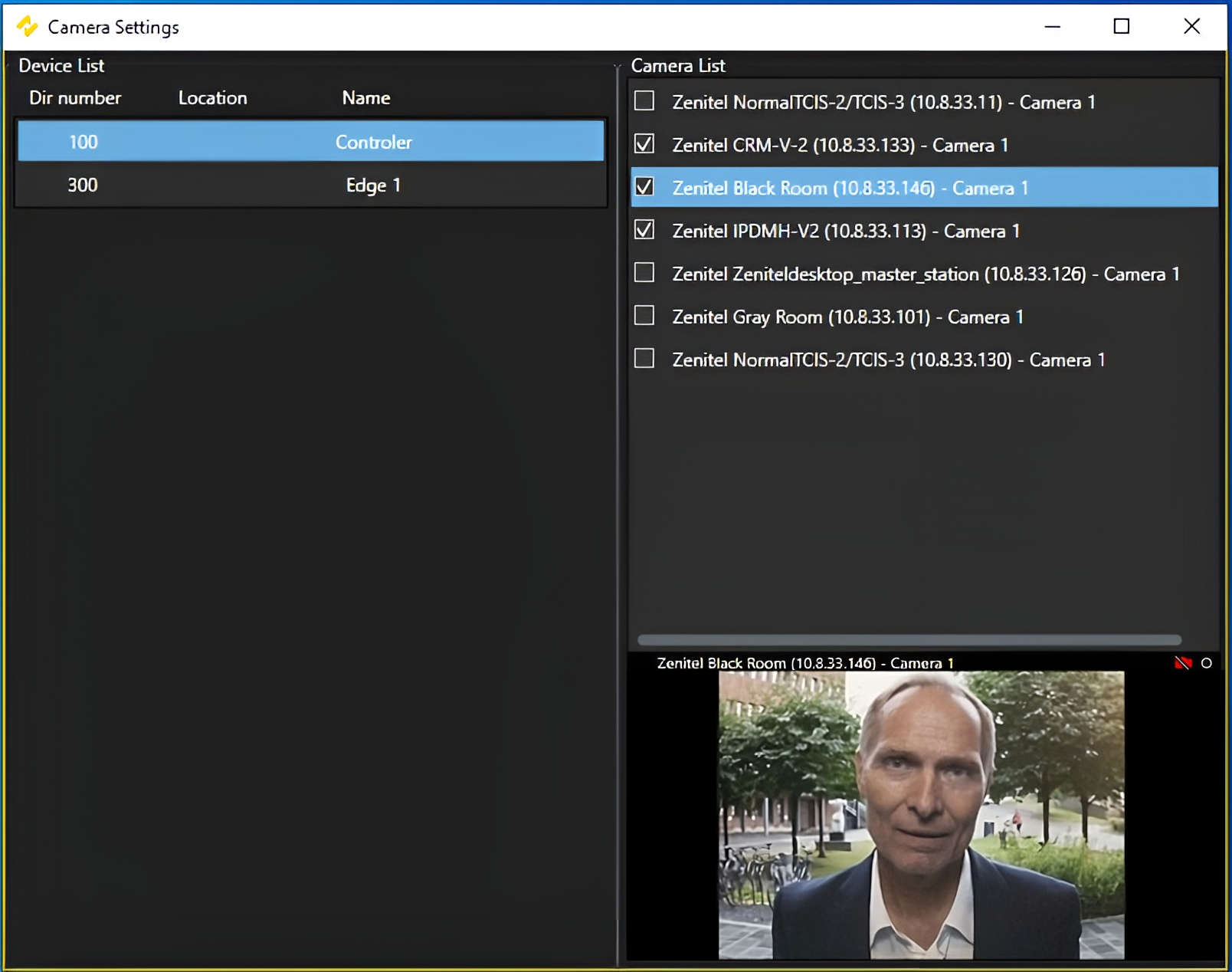Click the red crossed-out camera icon
Viewport: 1232px width, 972px height.
tap(1182, 663)
